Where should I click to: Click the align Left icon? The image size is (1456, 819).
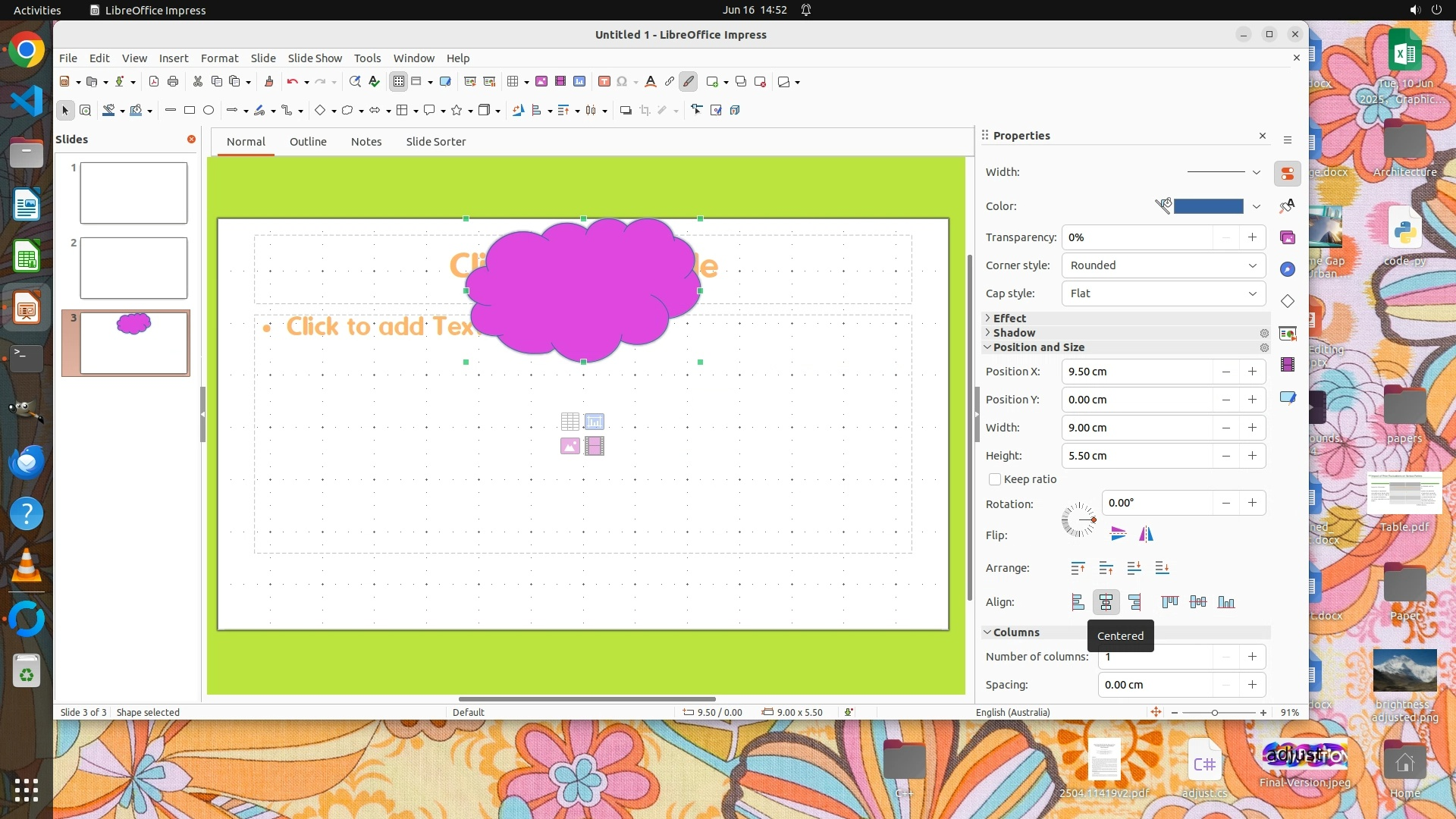1078,602
